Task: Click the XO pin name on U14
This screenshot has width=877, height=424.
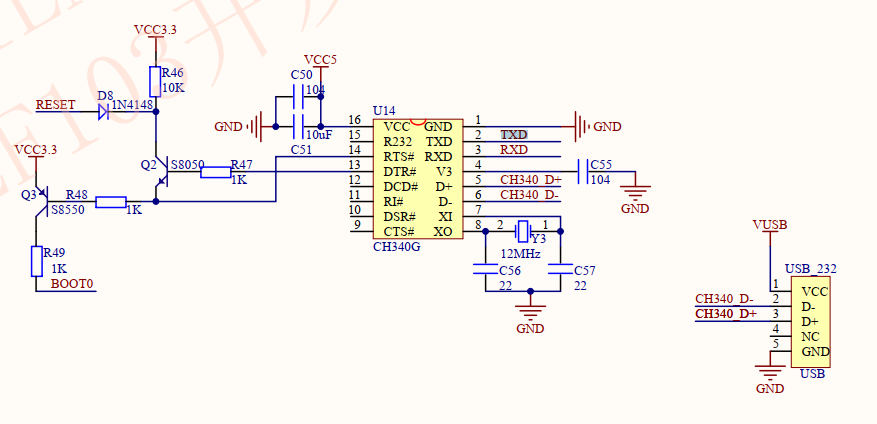Action: (443, 232)
